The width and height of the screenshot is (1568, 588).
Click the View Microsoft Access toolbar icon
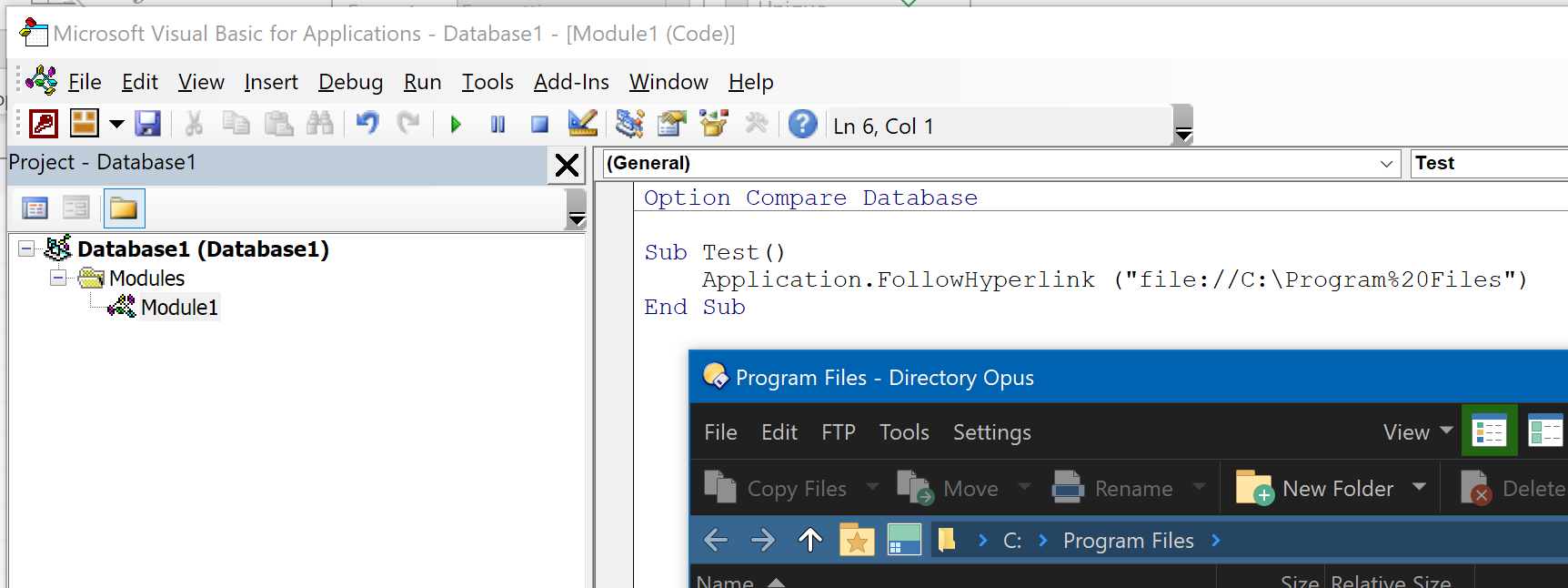(43, 123)
